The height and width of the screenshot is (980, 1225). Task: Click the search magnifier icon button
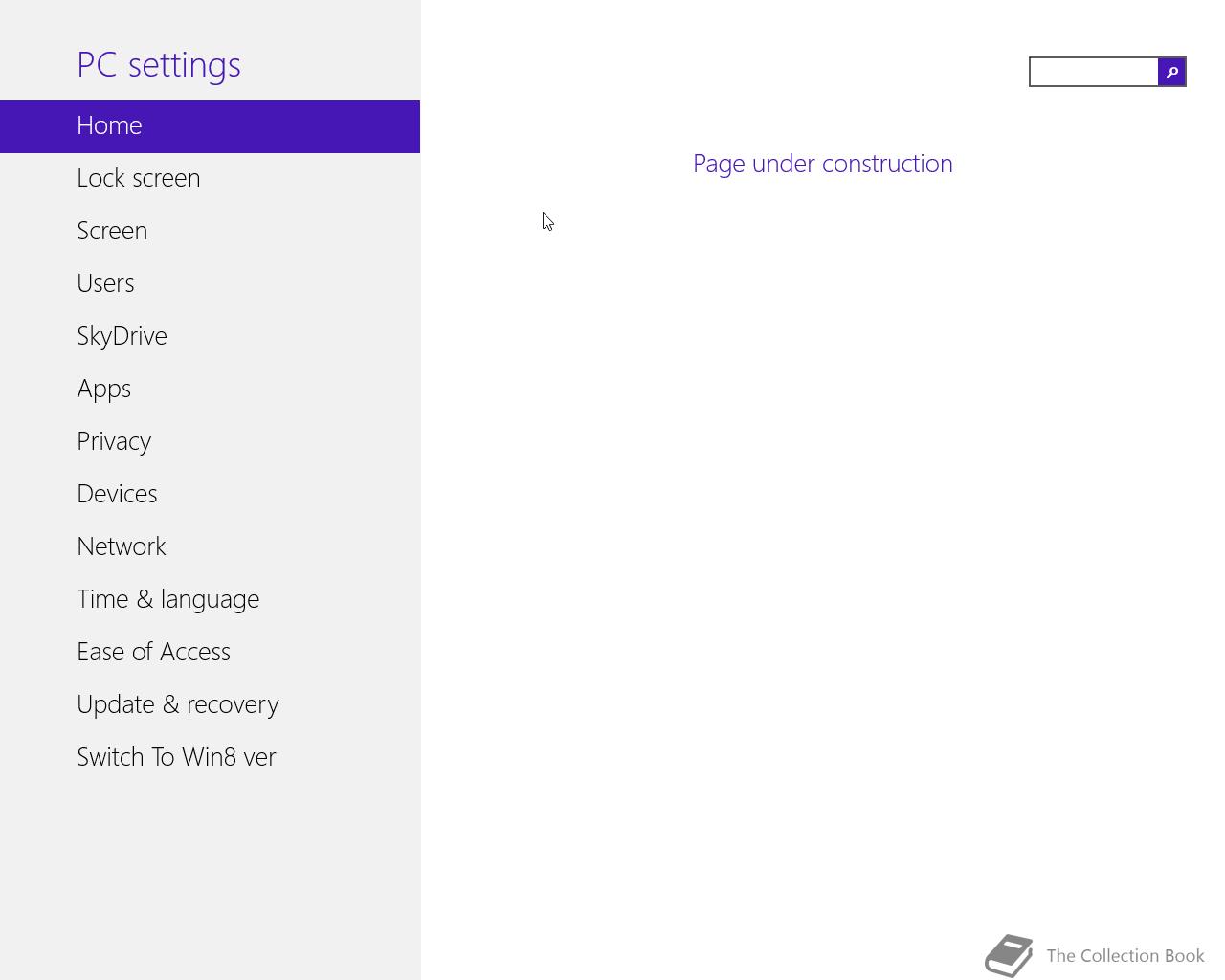pos(1171,72)
